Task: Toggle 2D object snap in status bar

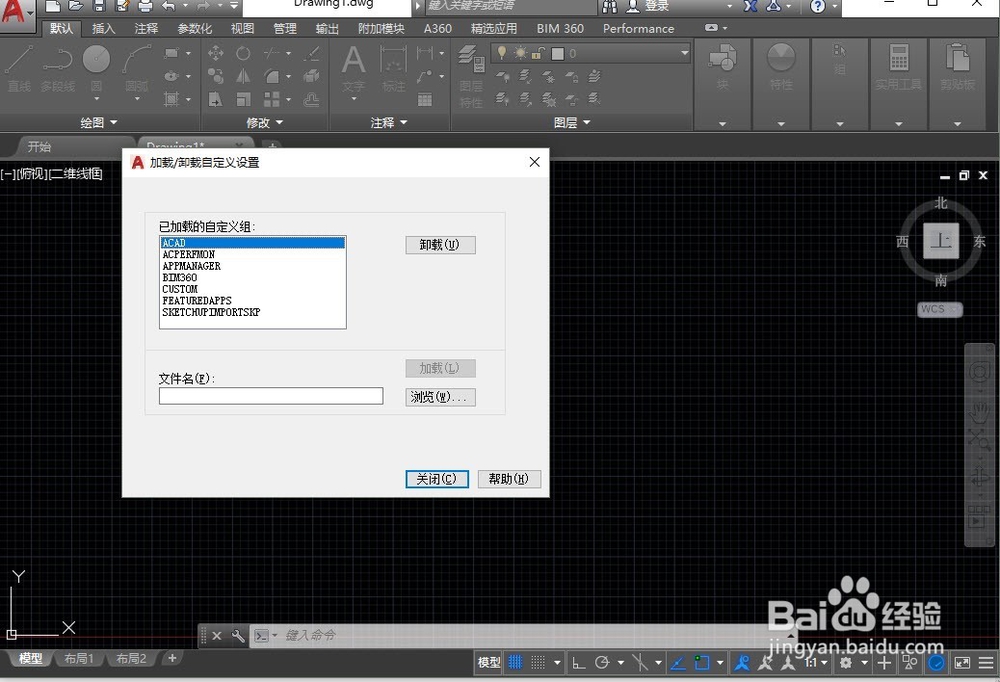Action: 702,663
